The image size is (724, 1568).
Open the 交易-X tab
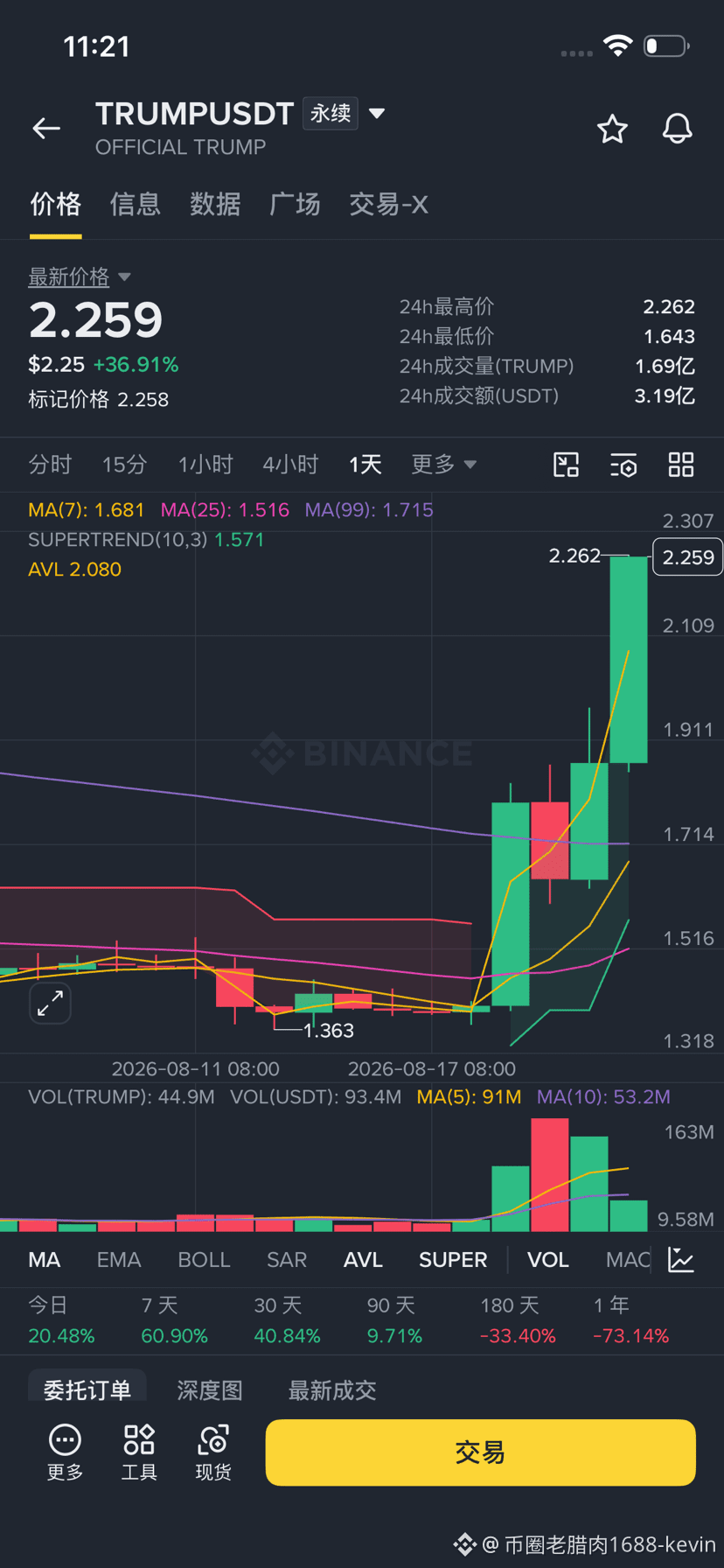[x=388, y=205]
